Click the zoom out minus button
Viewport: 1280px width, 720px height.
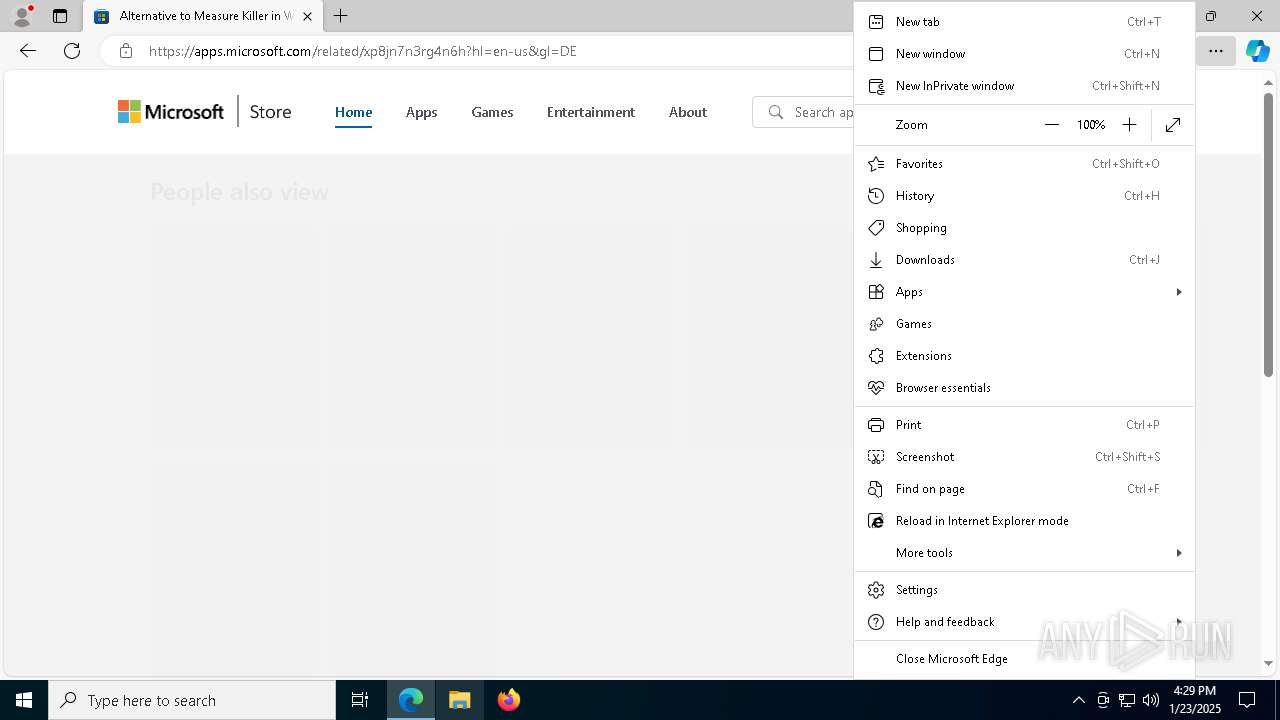tap(1051, 125)
